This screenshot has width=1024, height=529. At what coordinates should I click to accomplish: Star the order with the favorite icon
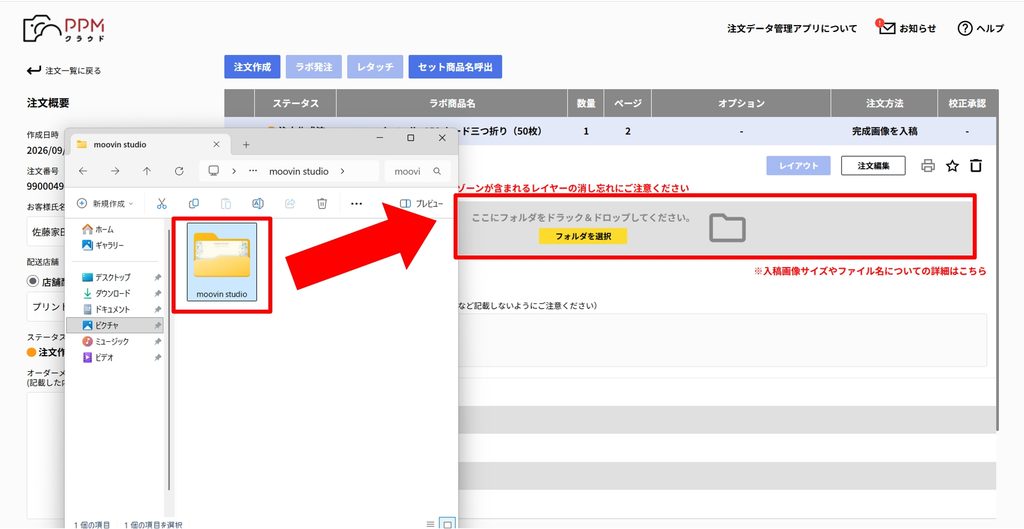point(952,166)
